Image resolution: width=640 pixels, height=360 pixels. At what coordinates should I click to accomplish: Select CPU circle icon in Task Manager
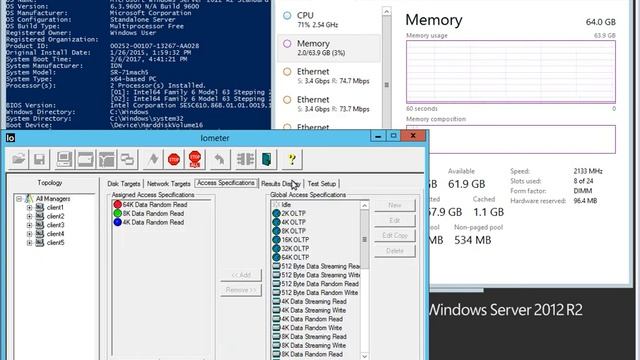pyautogui.click(x=287, y=16)
